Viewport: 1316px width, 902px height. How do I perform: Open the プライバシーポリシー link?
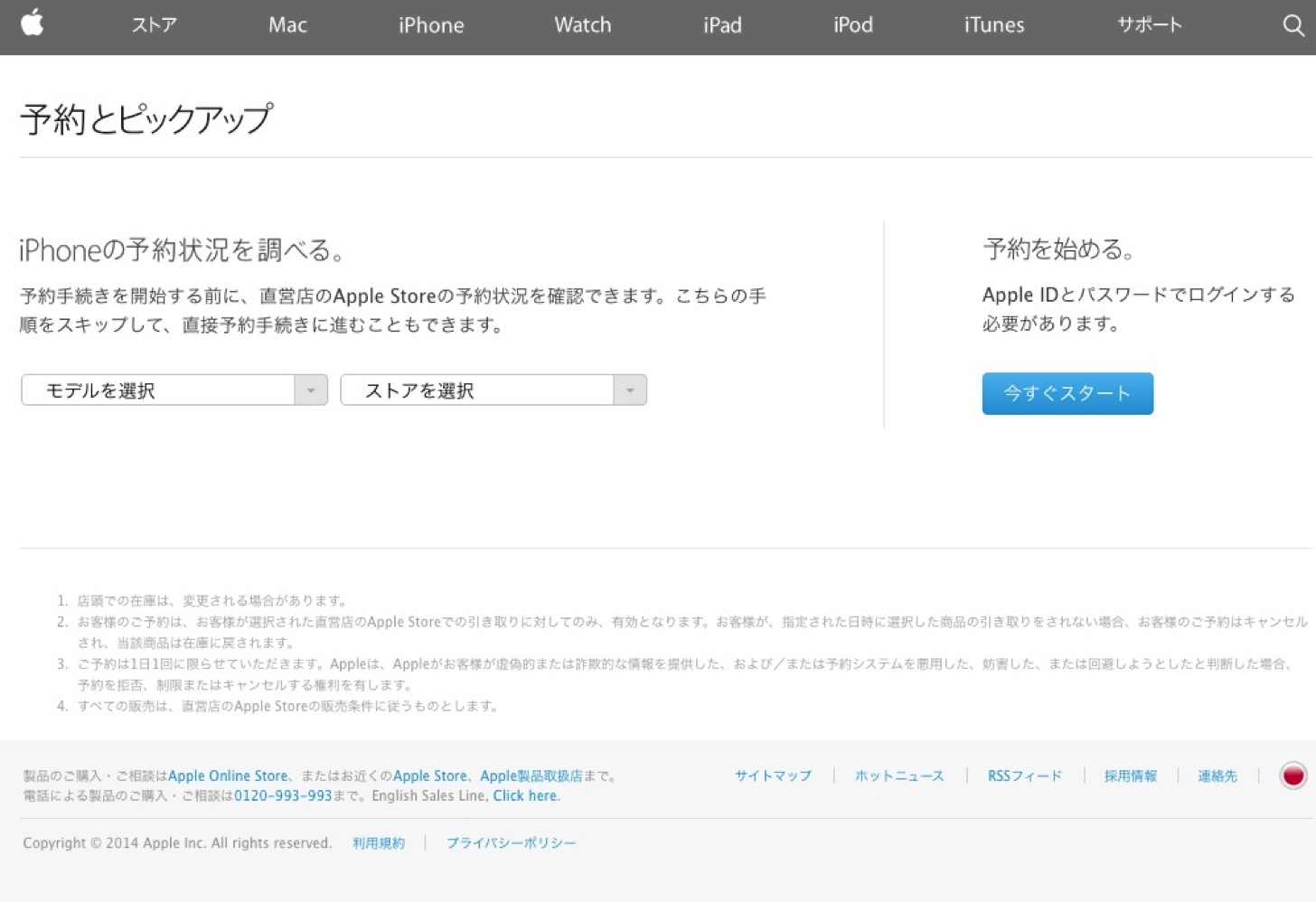[511, 842]
